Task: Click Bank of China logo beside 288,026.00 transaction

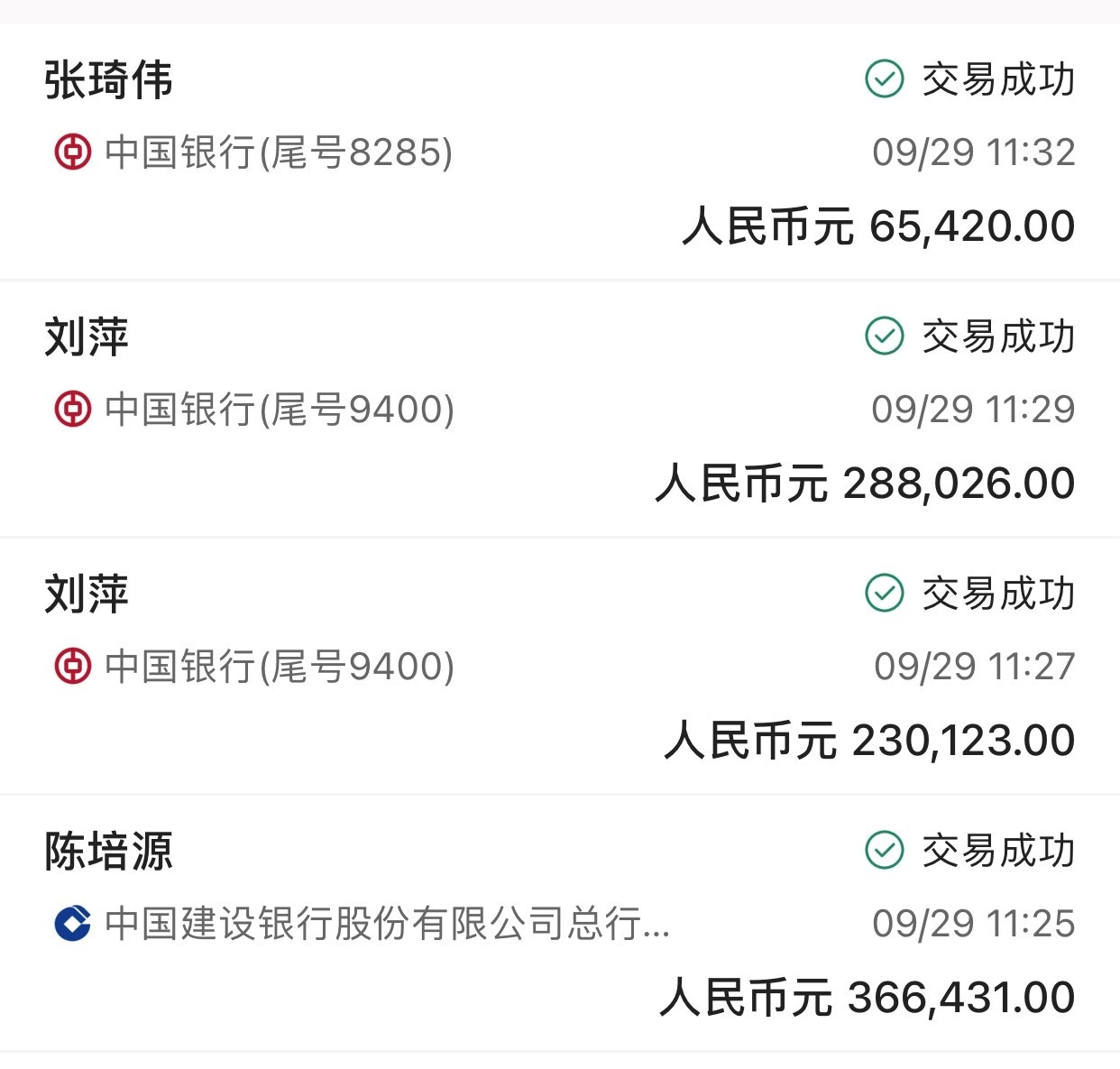Action: point(72,409)
